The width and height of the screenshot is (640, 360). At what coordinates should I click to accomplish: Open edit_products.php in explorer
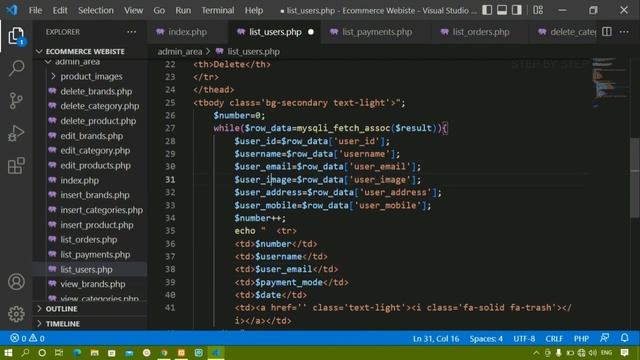(x=96, y=165)
